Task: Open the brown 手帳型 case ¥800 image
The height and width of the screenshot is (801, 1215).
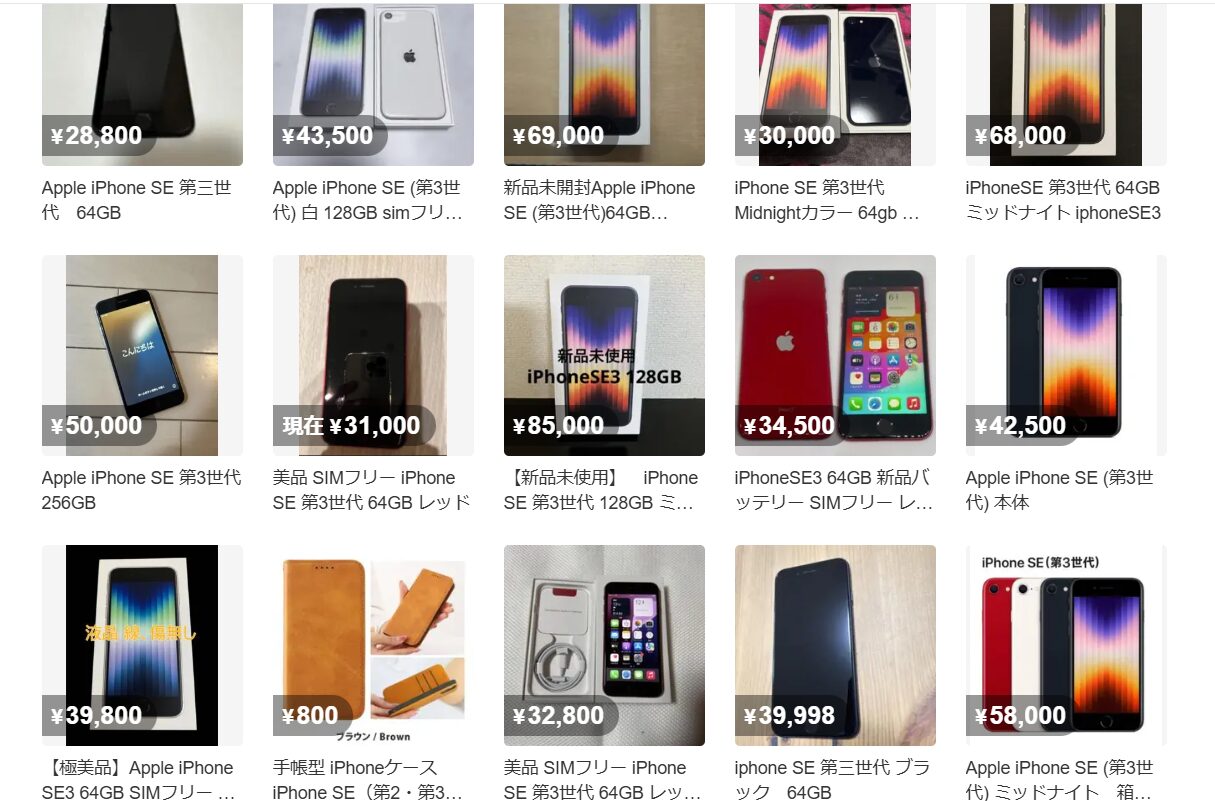Action: (x=373, y=645)
